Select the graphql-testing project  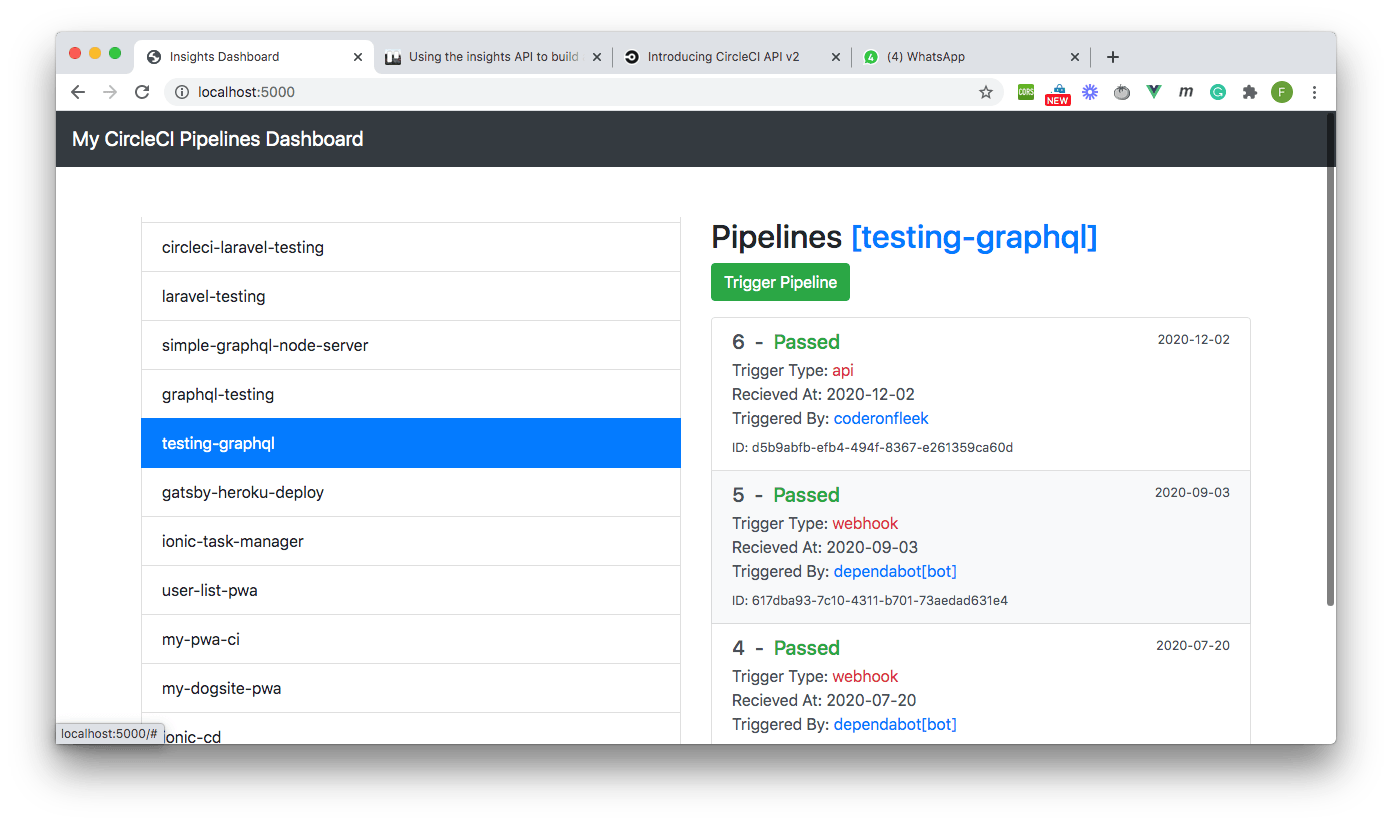(216, 394)
